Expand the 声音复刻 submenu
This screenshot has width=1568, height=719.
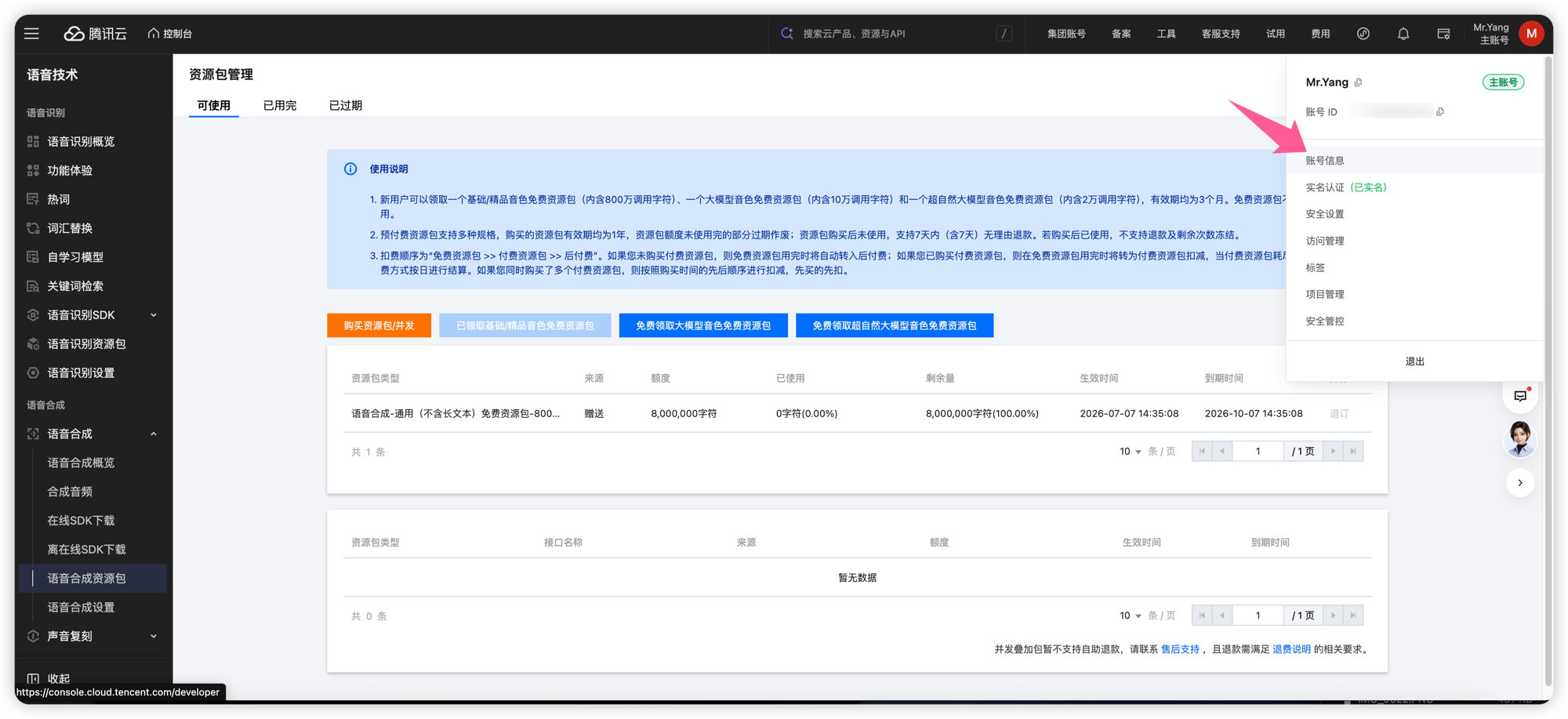click(154, 636)
